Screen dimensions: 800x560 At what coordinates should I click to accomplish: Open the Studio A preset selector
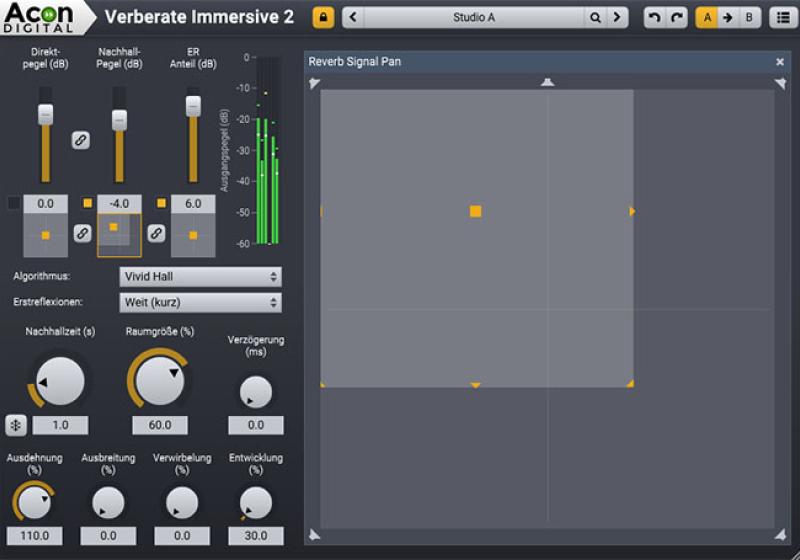pyautogui.click(x=474, y=17)
